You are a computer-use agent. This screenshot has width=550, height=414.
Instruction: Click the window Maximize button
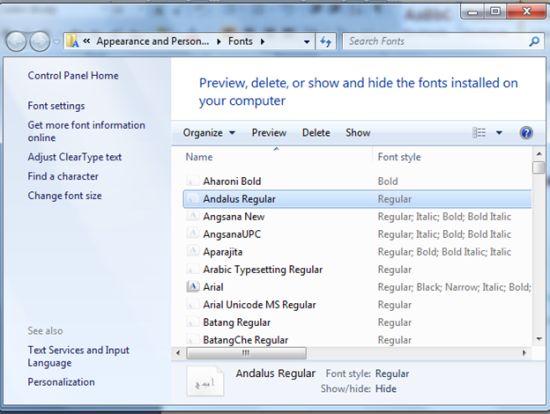(x=495, y=12)
